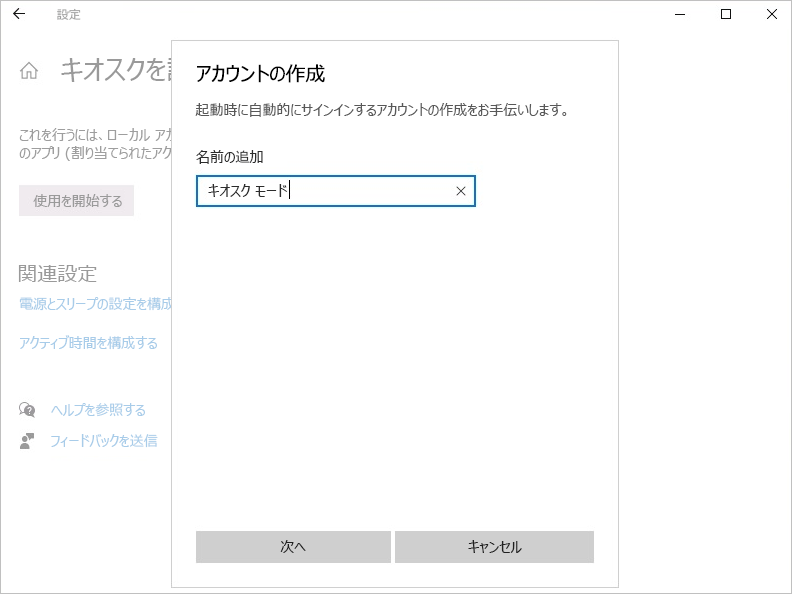The image size is (792, 594).
Task: Open ヘルプを参照する link
Action: pyautogui.click(x=98, y=410)
